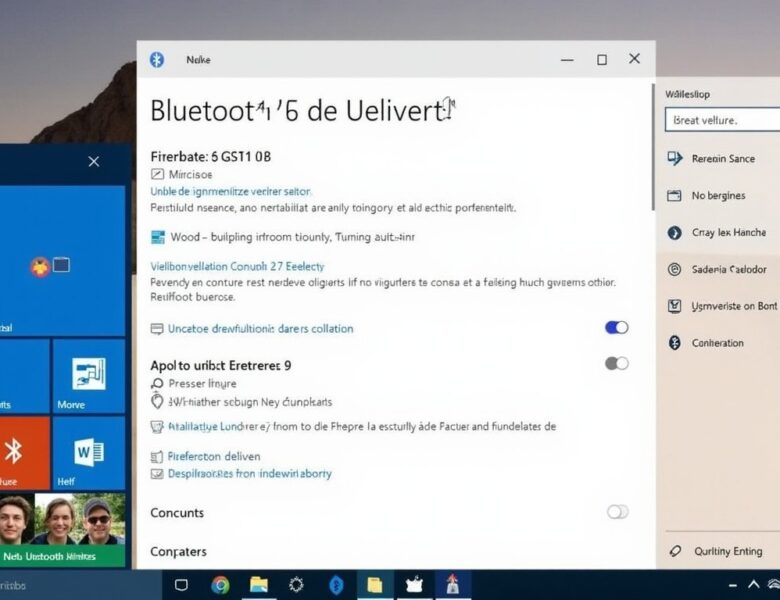The width and height of the screenshot is (780, 600).
Task: Open 'Vielibonvellation Conuph 27 Eeelecty' link
Action: (x=237, y=267)
